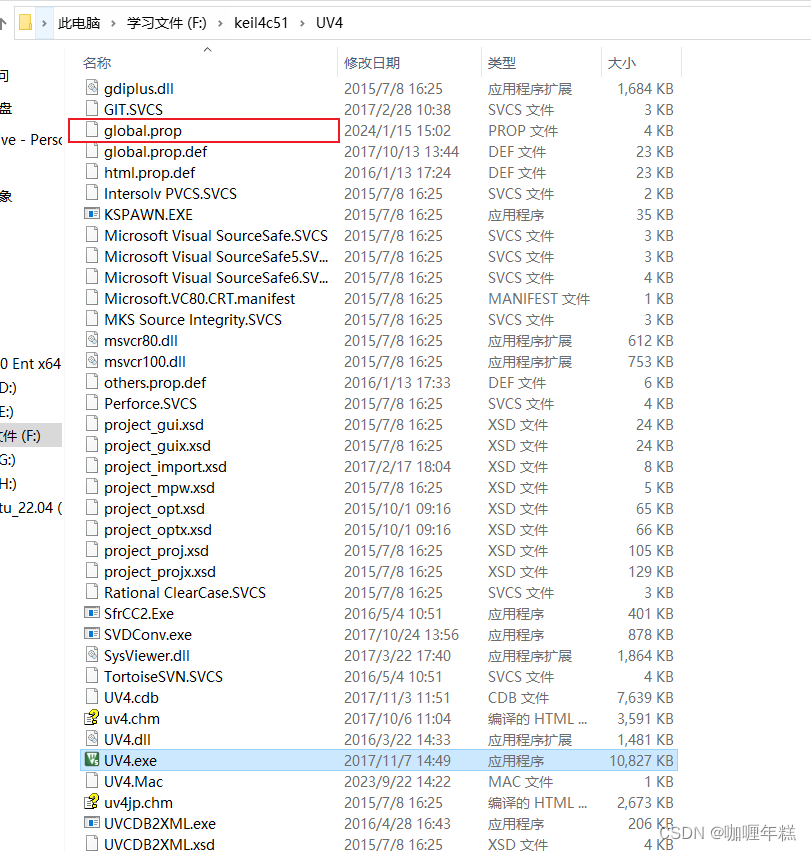Click the uv4.chm help file icon

92,718
